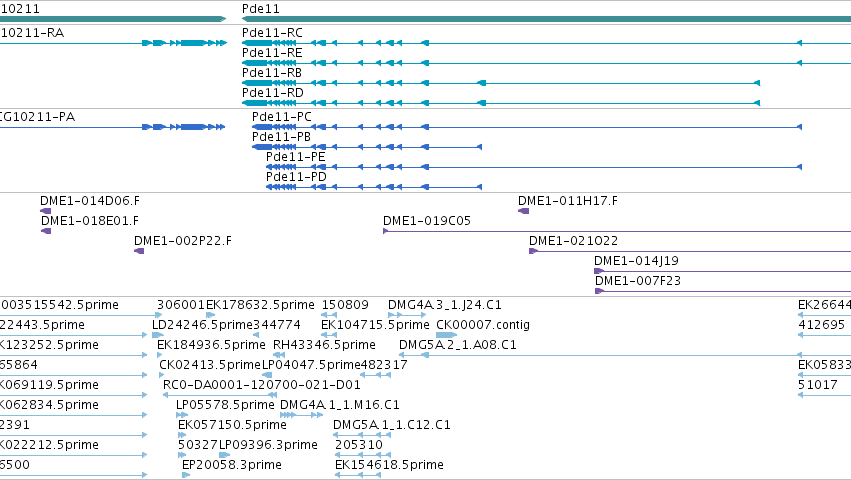Select the Pde11-PD protein label
The height and width of the screenshot is (480, 851).
296,177
